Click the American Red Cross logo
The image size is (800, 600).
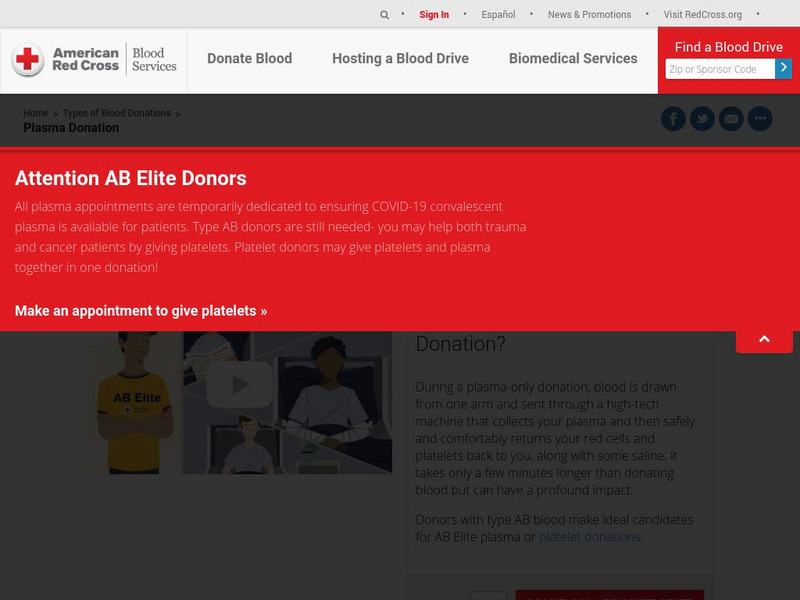pyautogui.click(x=94, y=60)
